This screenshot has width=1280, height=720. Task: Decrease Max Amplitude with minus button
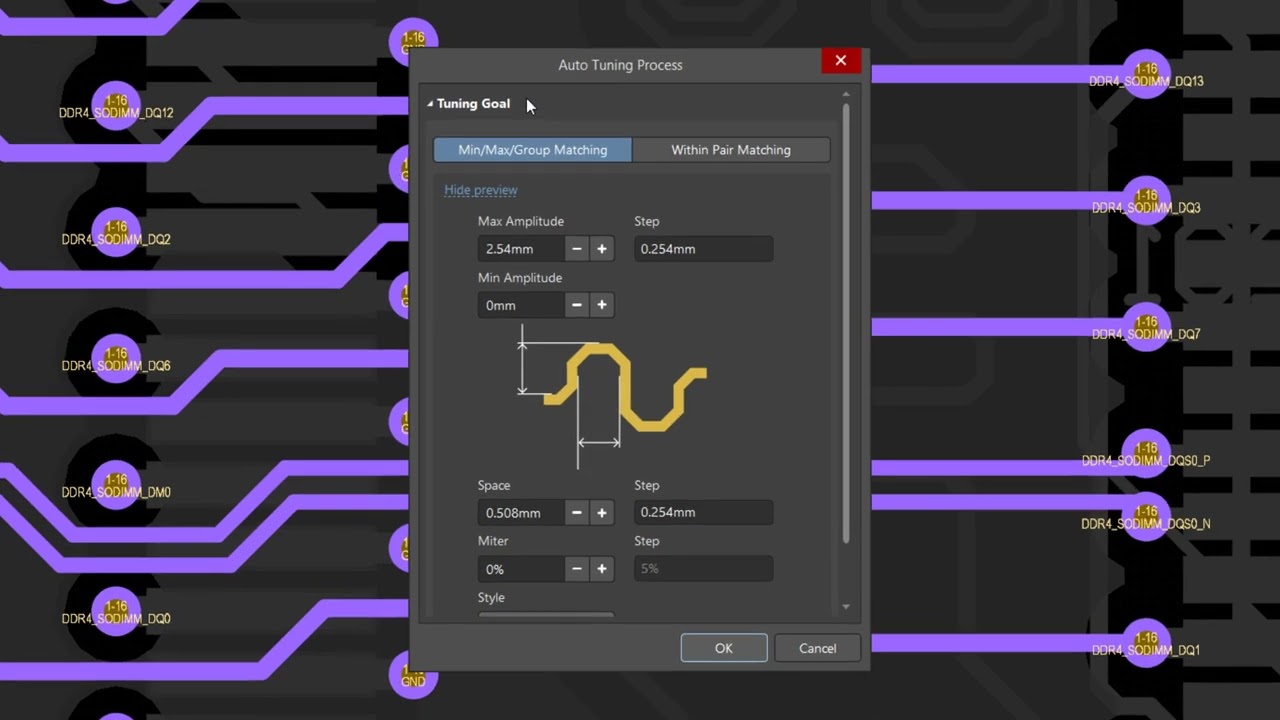coord(576,249)
